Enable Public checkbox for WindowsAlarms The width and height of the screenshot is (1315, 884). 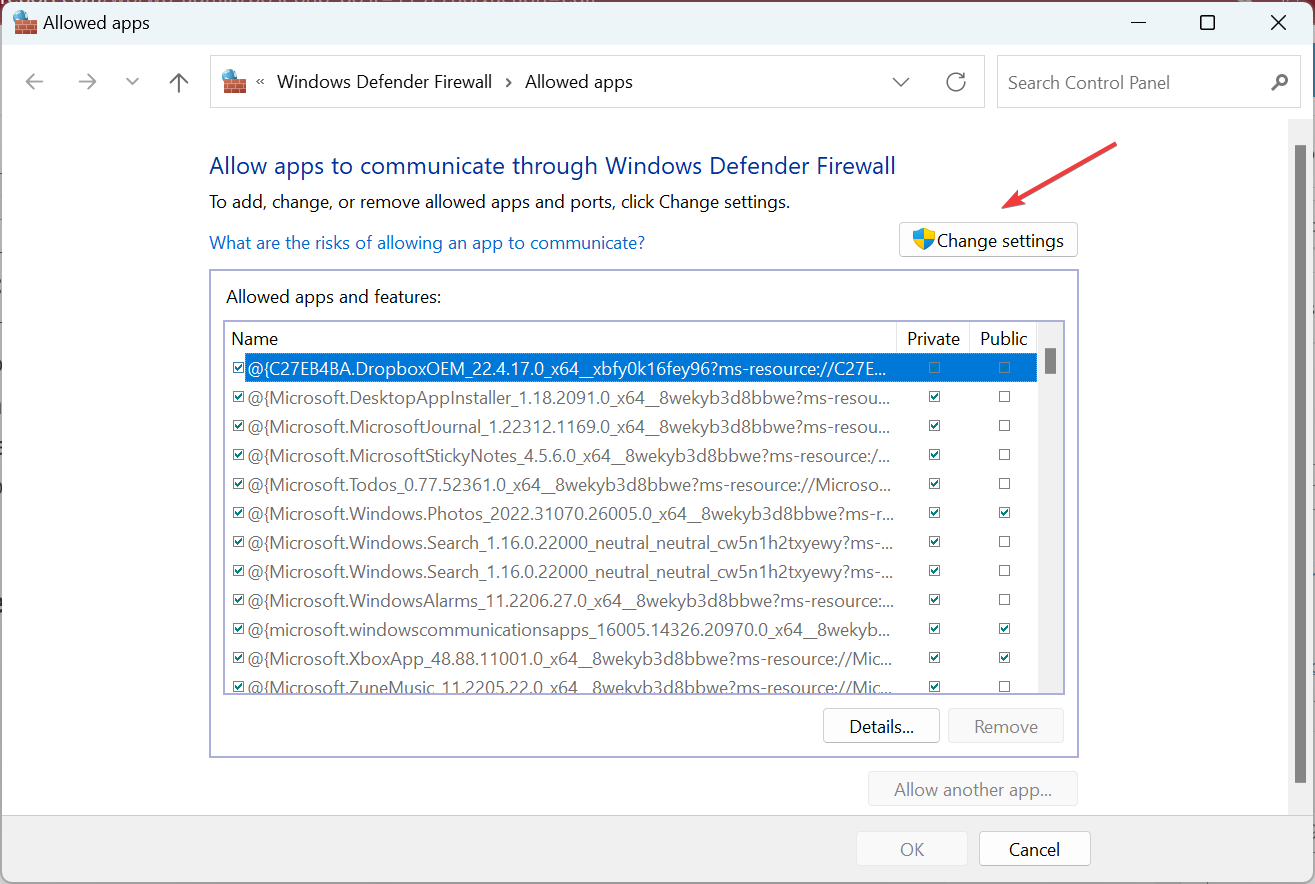coord(1004,600)
